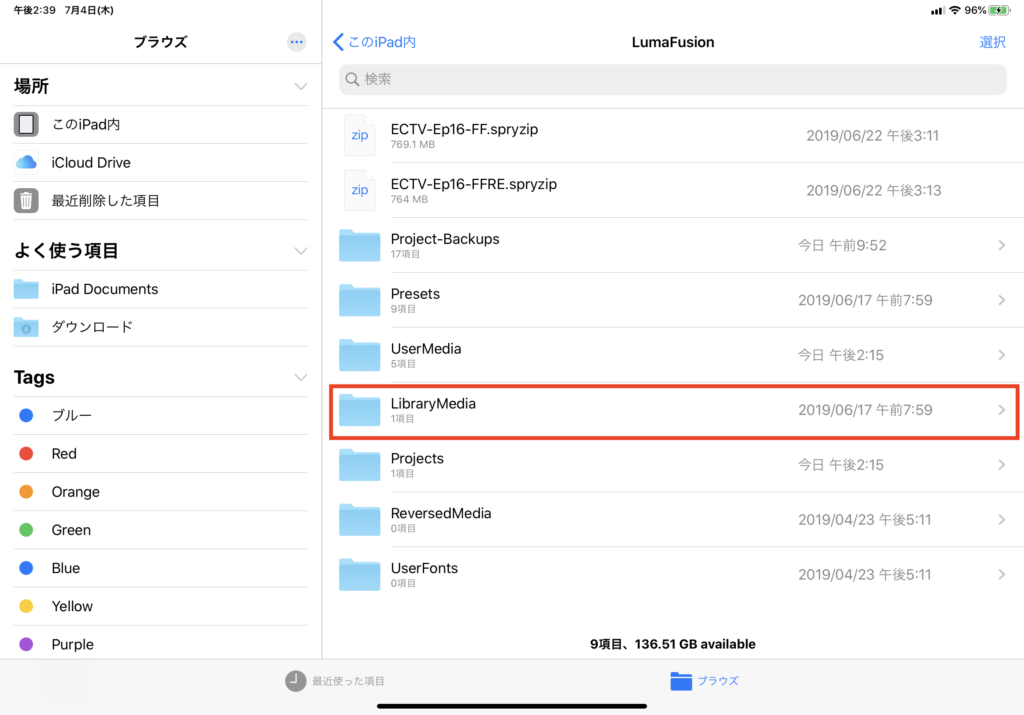Click the UserMedia folder icon
Viewport: 1024px width, 715px height.
pyautogui.click(x=359, y=355)
